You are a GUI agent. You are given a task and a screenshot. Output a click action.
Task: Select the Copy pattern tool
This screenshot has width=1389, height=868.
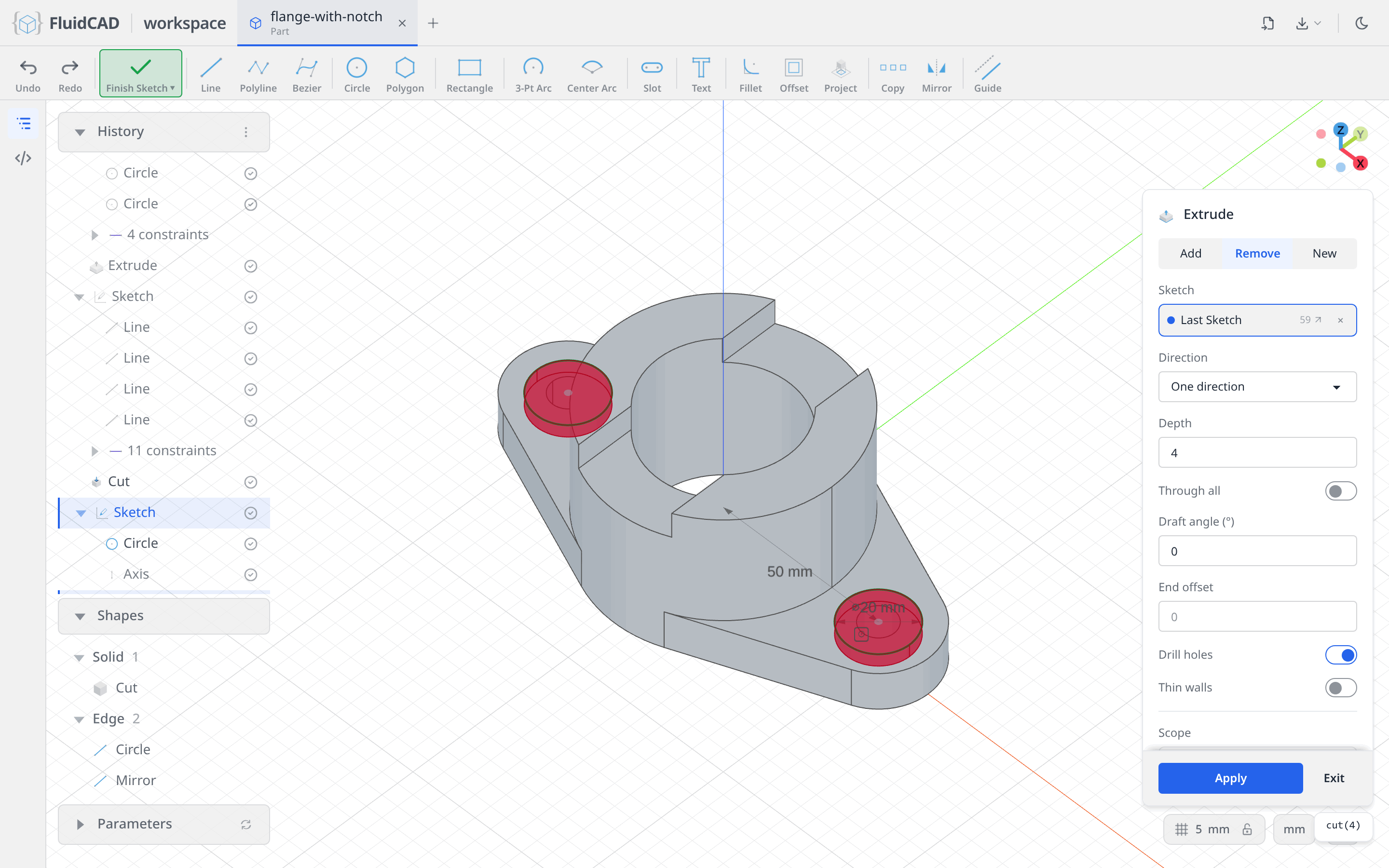pos(893,75)
